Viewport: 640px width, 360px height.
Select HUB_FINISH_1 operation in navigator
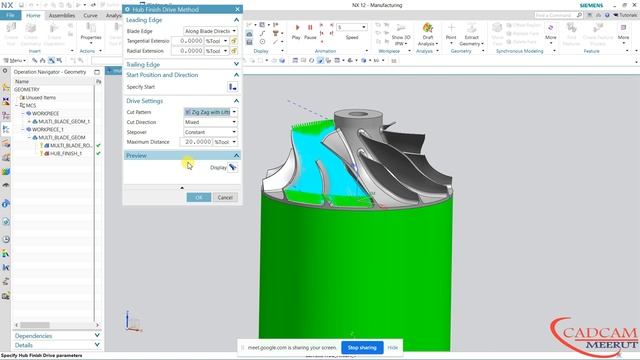[x=66, y=153]
